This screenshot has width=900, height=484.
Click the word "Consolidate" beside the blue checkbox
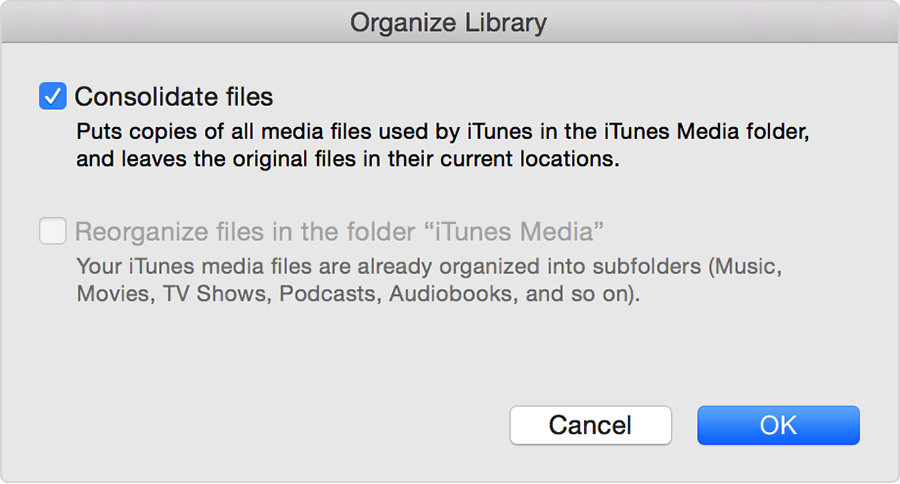pyautogui.click(x=144, y=97)
